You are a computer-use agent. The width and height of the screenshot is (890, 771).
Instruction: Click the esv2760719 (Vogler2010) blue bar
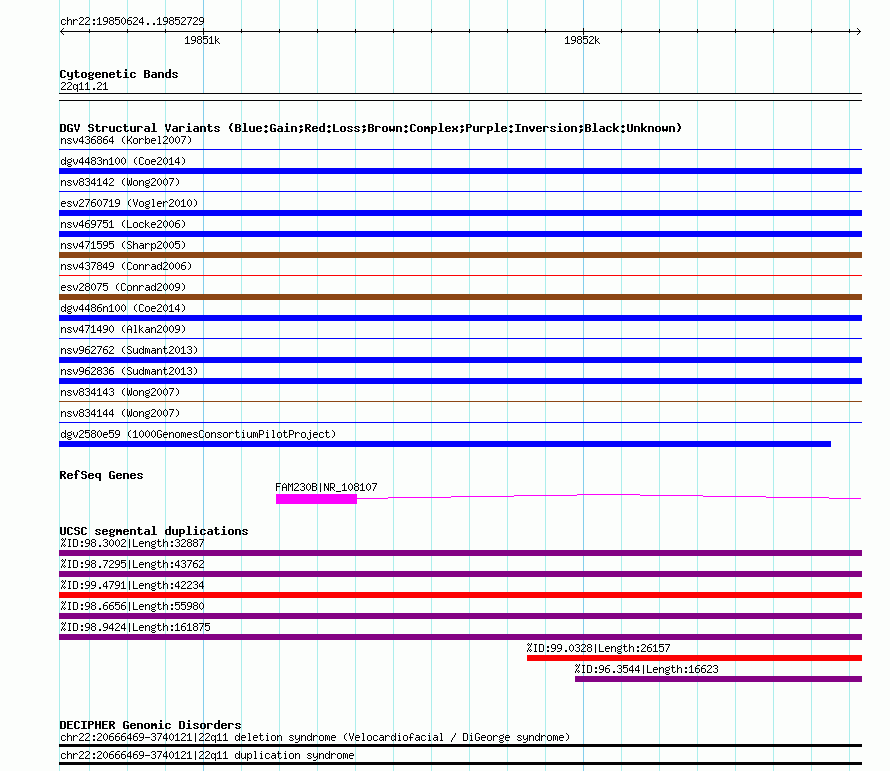460,213
